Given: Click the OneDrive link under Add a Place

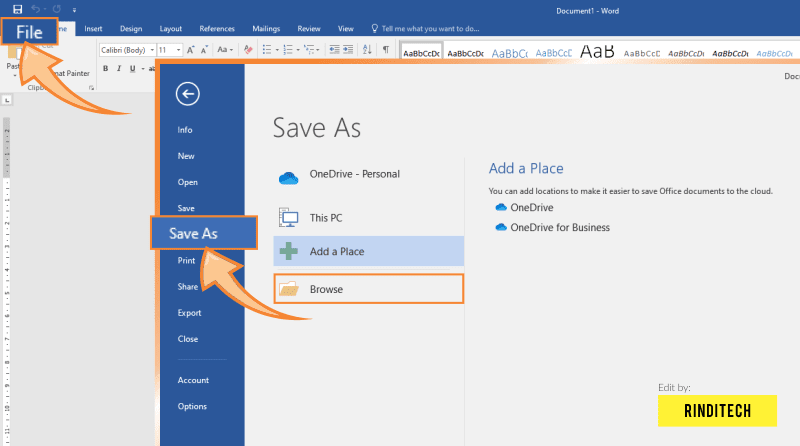Looking at the screenshot, I should tap(532, 208).
